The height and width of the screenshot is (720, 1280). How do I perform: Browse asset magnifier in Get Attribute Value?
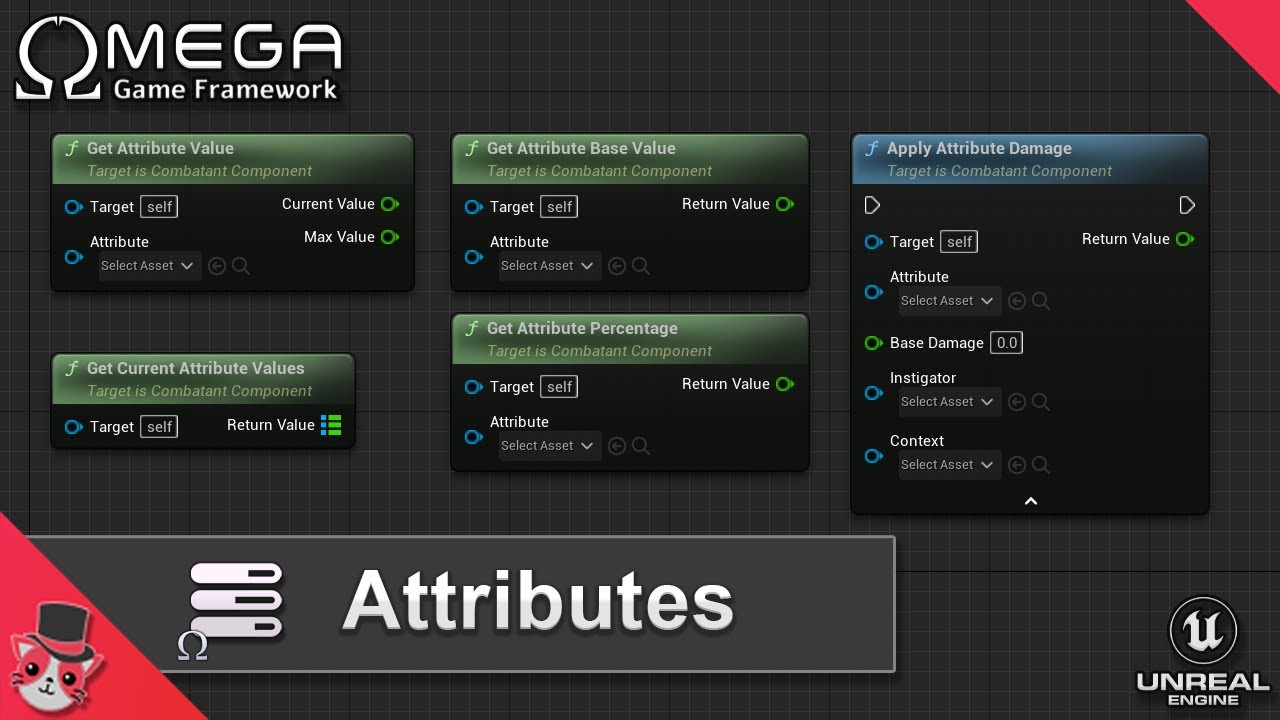pyautogui.click(x=241, y=266)
